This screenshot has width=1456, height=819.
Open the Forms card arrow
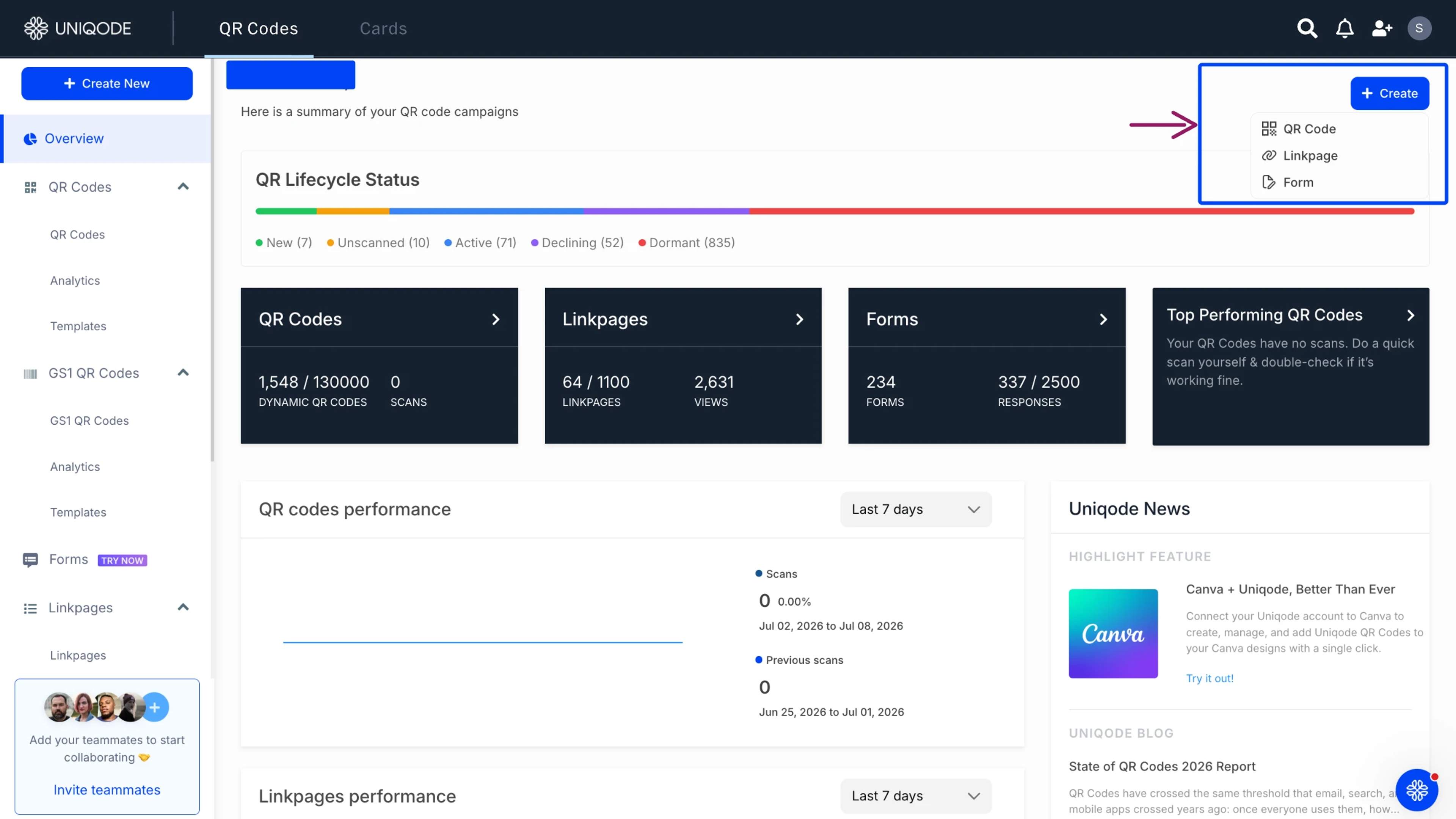pos(1103,319)
